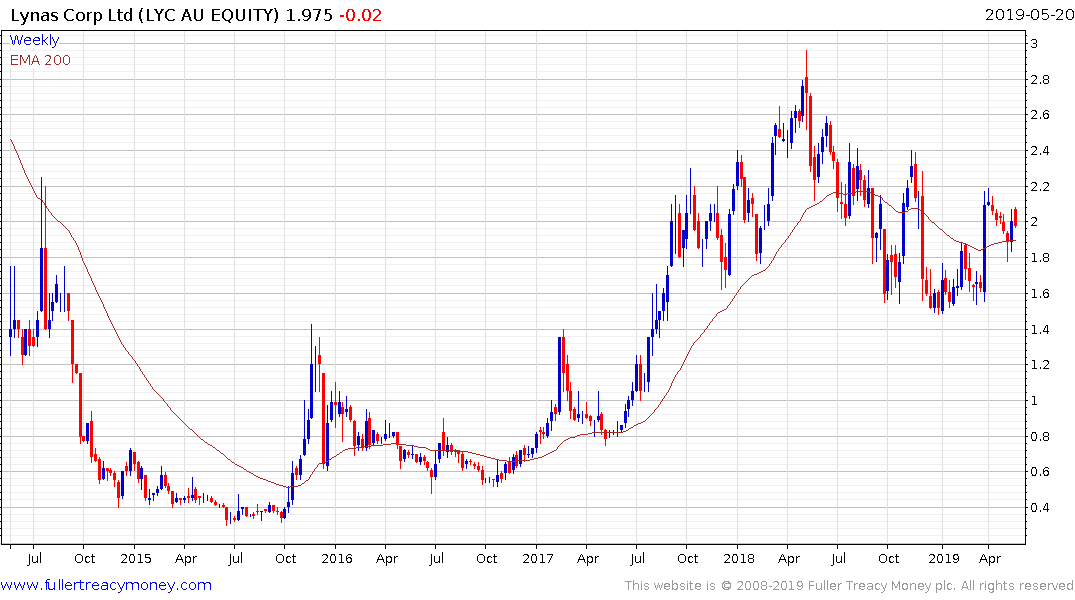Select the y-axis value 2.8

pyautogui.click(x=1040, y=80)
